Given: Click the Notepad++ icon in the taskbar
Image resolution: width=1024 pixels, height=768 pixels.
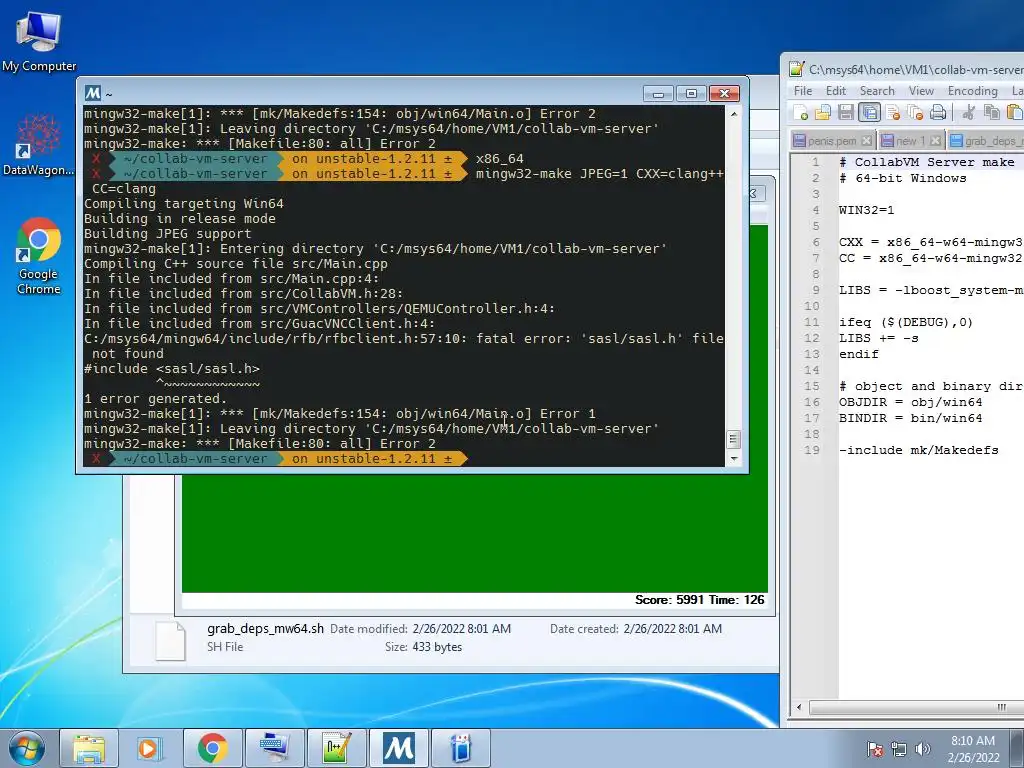Looking at the screenshot, I should pyautogui.click(x=336, y=748).
